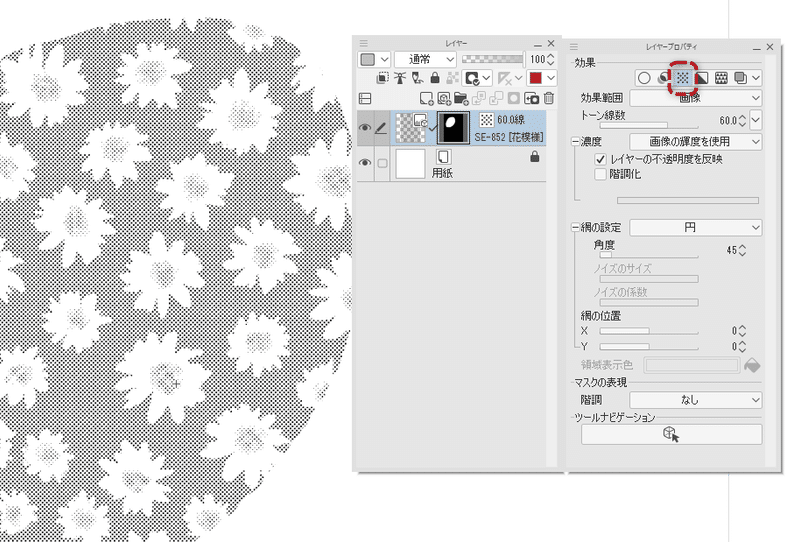This screenshot has height=542, width=800.
Task: Click the lock transparent pixels icon
Action: (x=452, y=78)
